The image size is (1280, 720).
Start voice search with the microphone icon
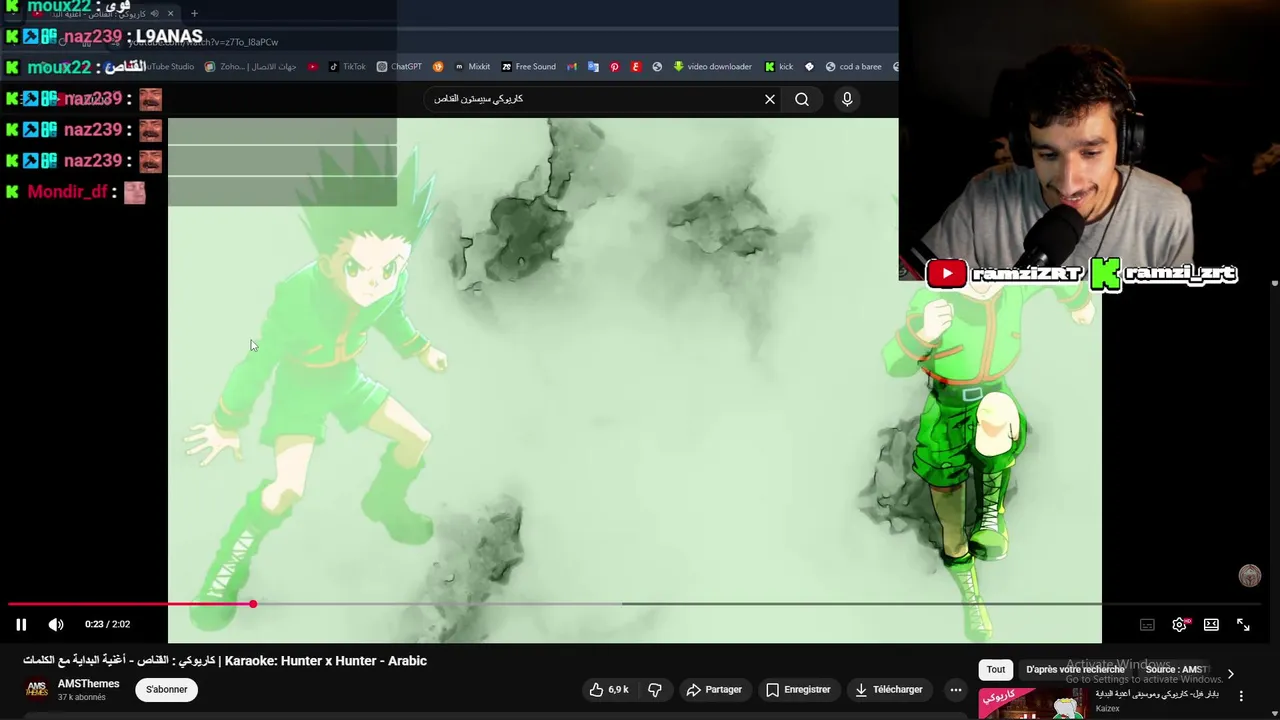pos(847,99)
